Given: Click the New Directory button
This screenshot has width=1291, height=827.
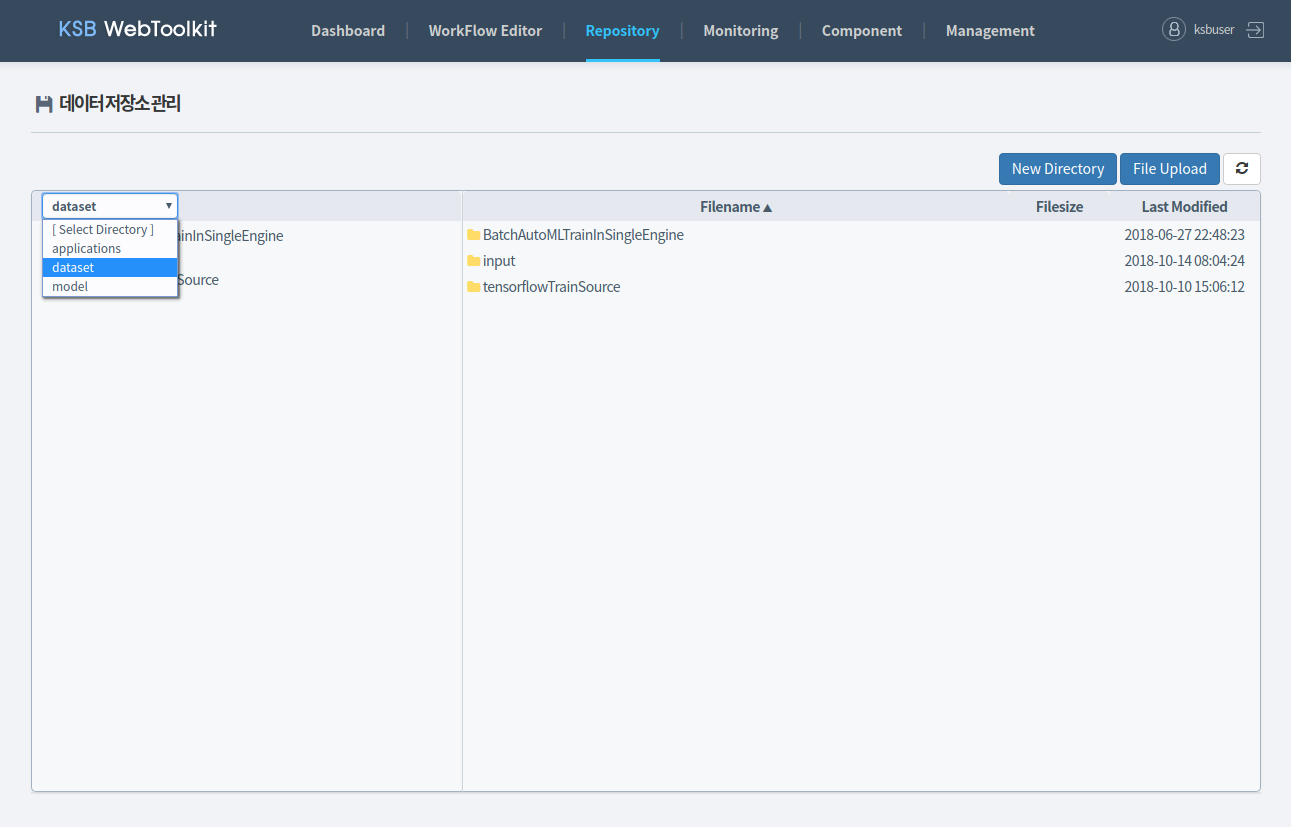Looking at the screenshot, I should pos(1058,169).
